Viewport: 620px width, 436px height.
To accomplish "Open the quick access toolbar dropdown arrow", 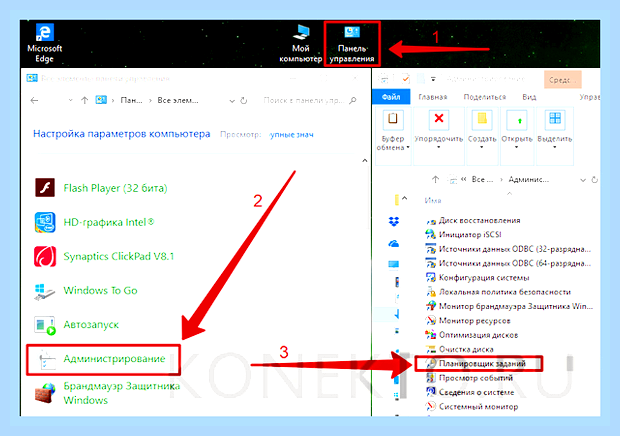I will [433, 79].
